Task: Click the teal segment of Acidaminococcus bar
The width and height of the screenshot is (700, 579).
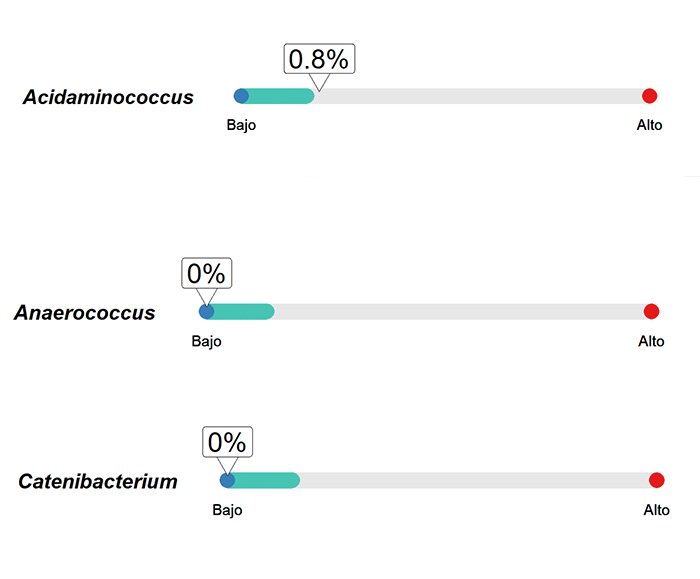Action: (x=281, y=96)
